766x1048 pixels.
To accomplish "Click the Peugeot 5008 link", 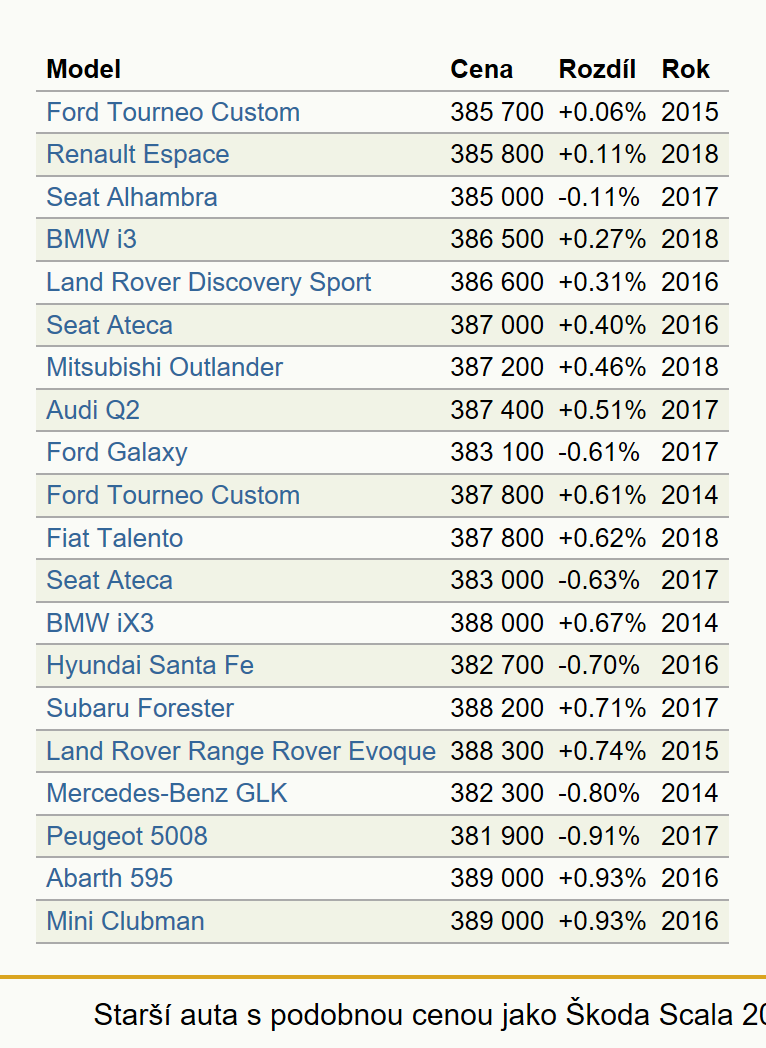I will click(127, 836).
